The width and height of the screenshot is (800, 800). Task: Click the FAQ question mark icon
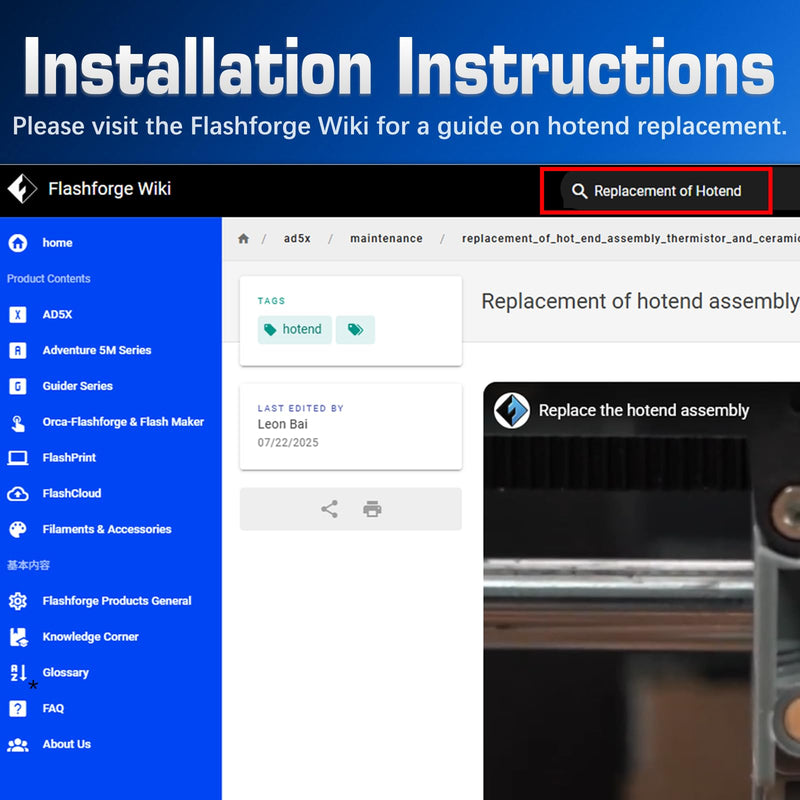tap(18, 708)
